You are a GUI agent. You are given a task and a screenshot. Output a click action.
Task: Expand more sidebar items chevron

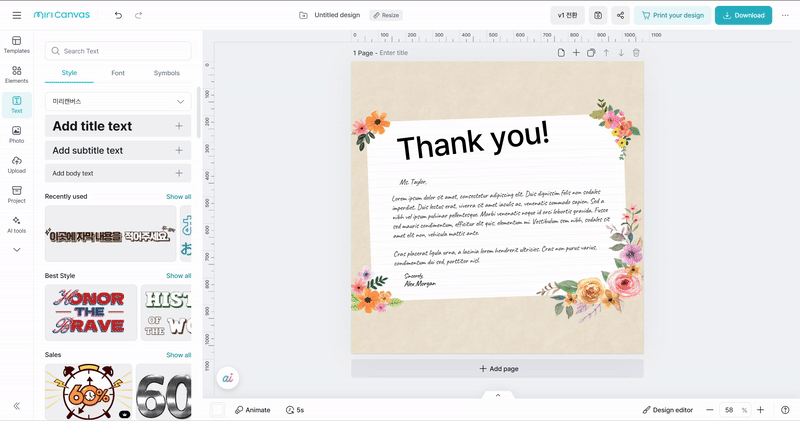[17, 250]
